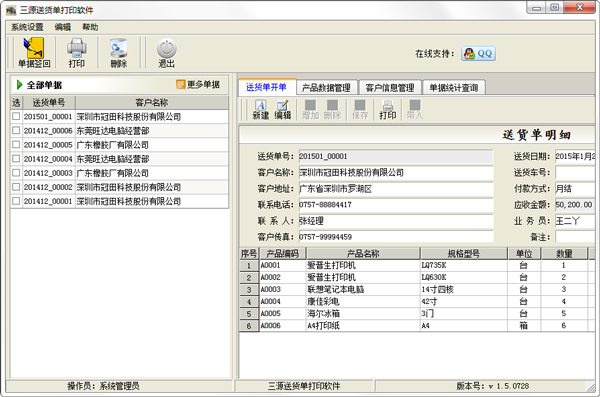Viewport: 600px width, 397px height.
Task: Click the 版本号 status bar entry
Action: coord(492,386)
